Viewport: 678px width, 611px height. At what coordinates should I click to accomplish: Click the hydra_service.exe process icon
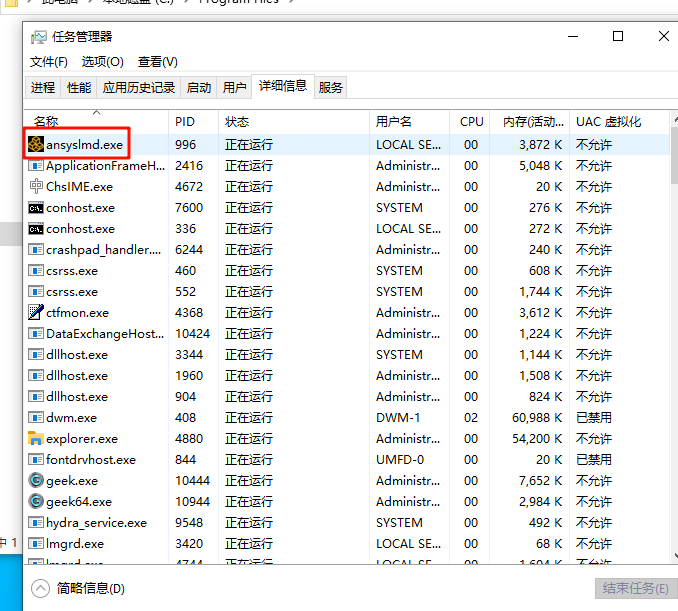pyautogui.click(x=36, y=522)
